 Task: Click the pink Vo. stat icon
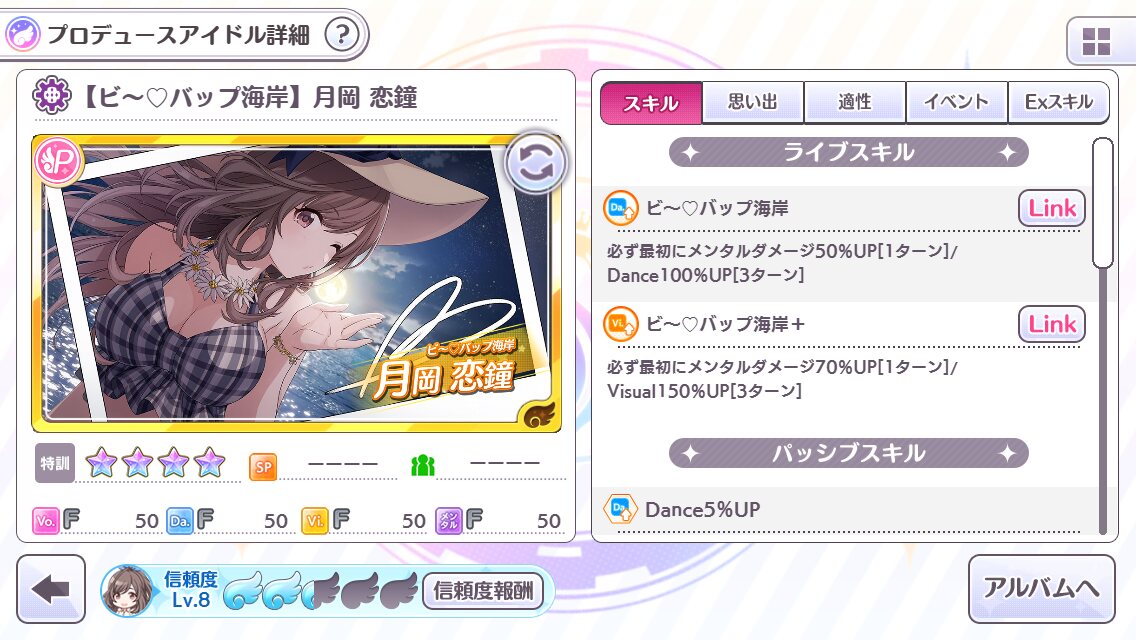[46, 520]
